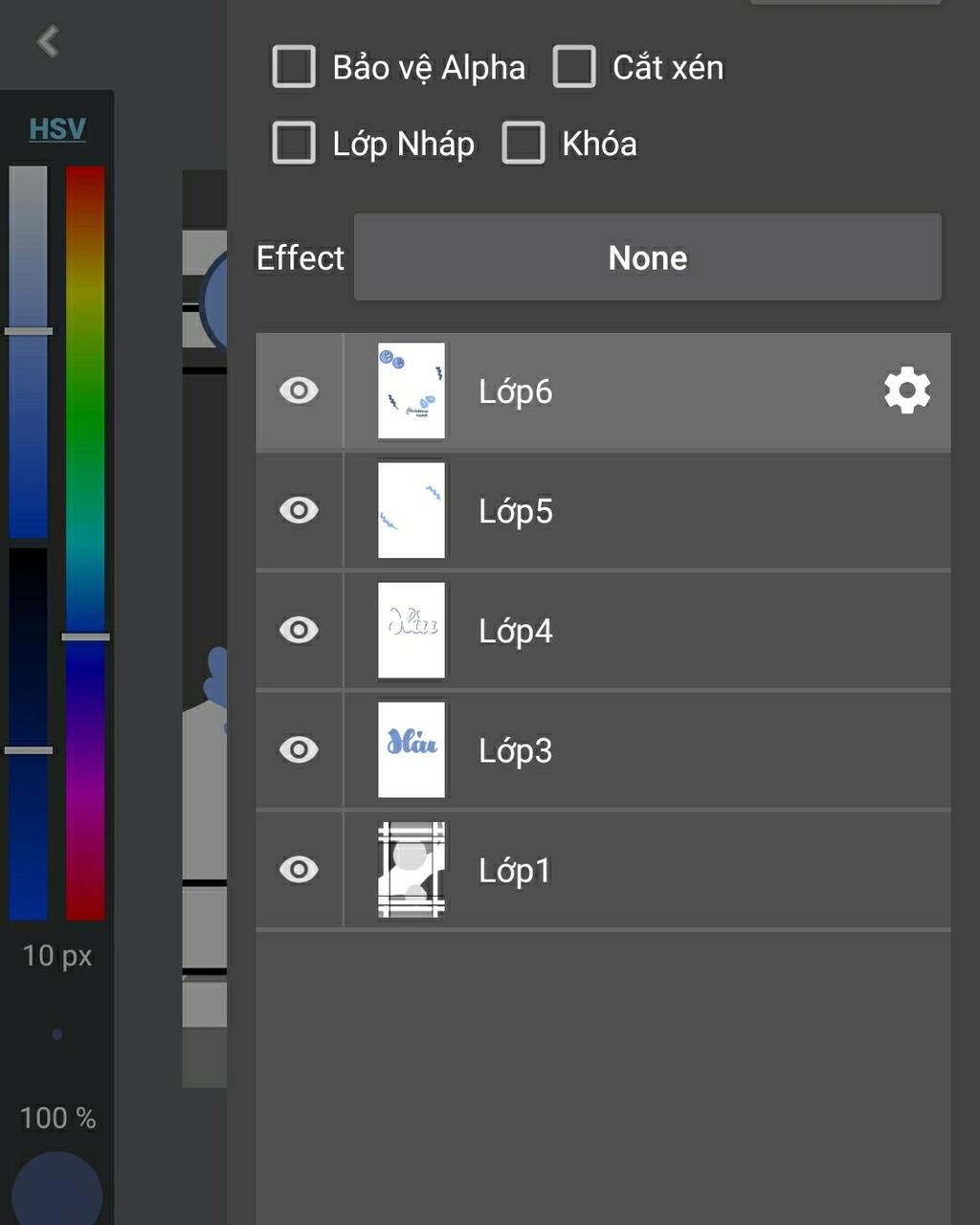Open settings gear for Lớp6 layer
Viewport: 980px width, 1225px height.
(x=906, y=390)
